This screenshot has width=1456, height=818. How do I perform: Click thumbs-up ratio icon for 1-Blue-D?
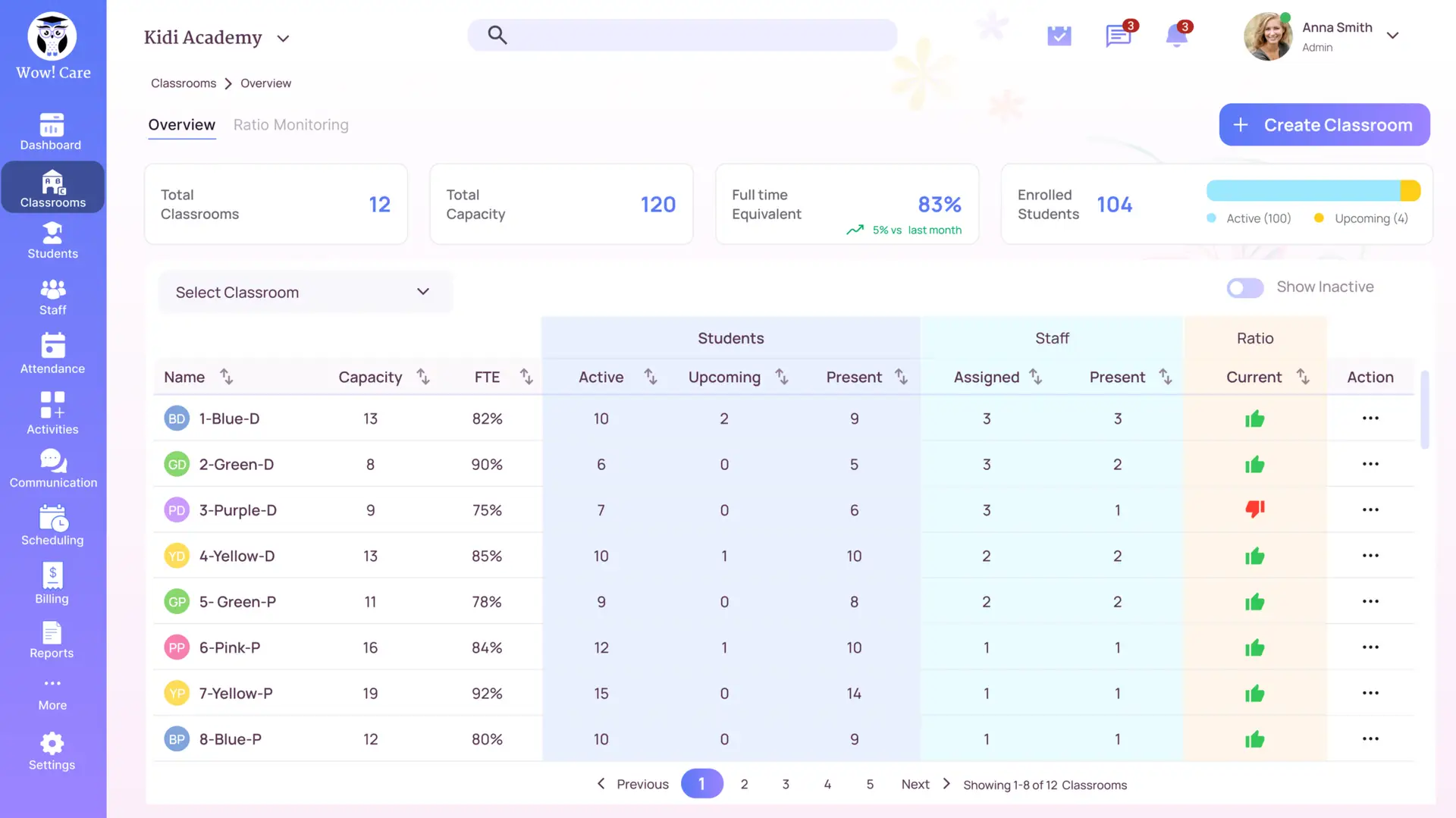pyautogui.click(x=1255, y=418)
